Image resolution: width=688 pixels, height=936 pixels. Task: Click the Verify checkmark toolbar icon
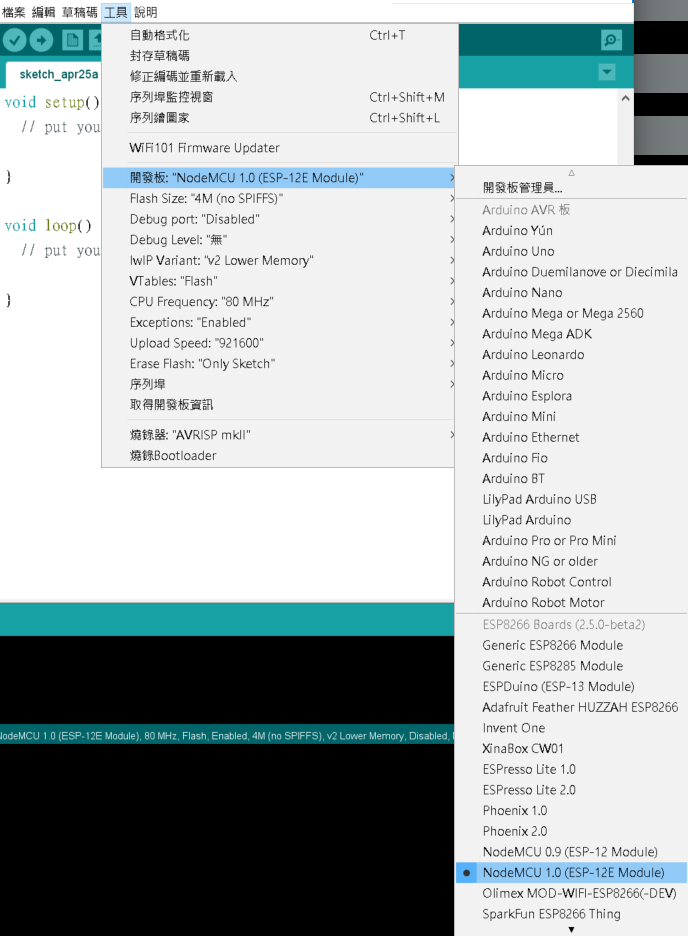[x=14, y=41]
